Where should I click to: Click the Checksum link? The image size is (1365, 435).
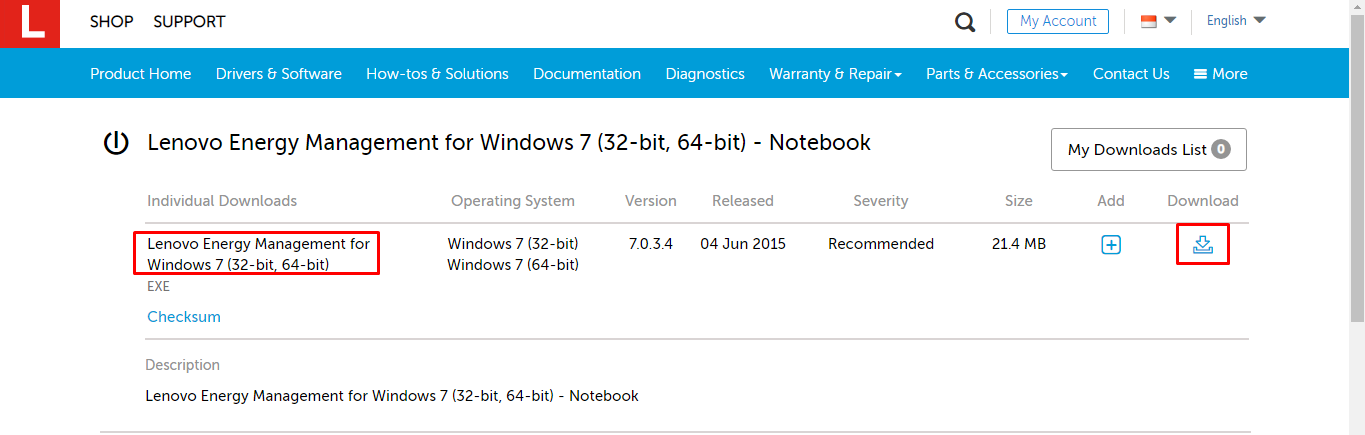pos(184,317)
